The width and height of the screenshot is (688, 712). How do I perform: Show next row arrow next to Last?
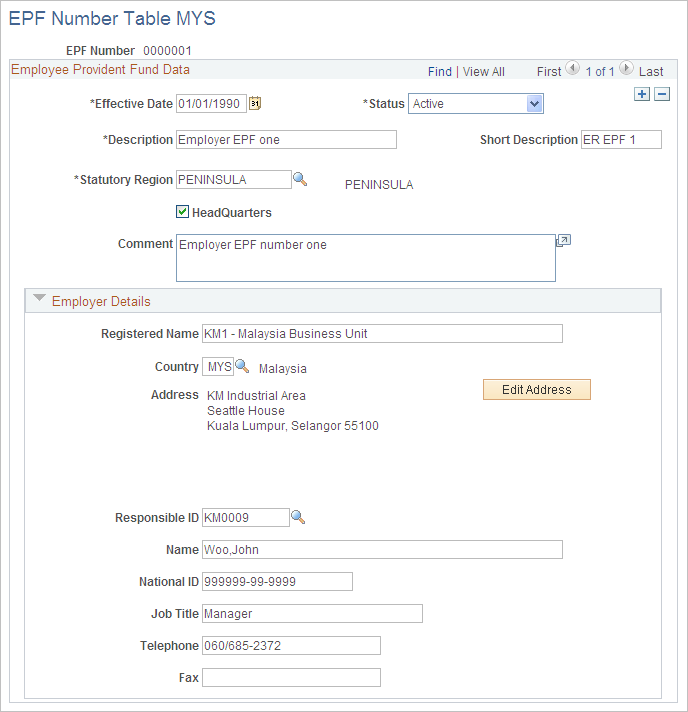pyautogui.click(x=626, y=69)
